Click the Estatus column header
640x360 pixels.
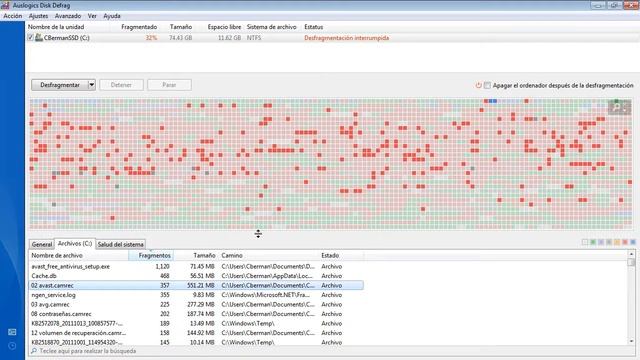click(313, 27)
